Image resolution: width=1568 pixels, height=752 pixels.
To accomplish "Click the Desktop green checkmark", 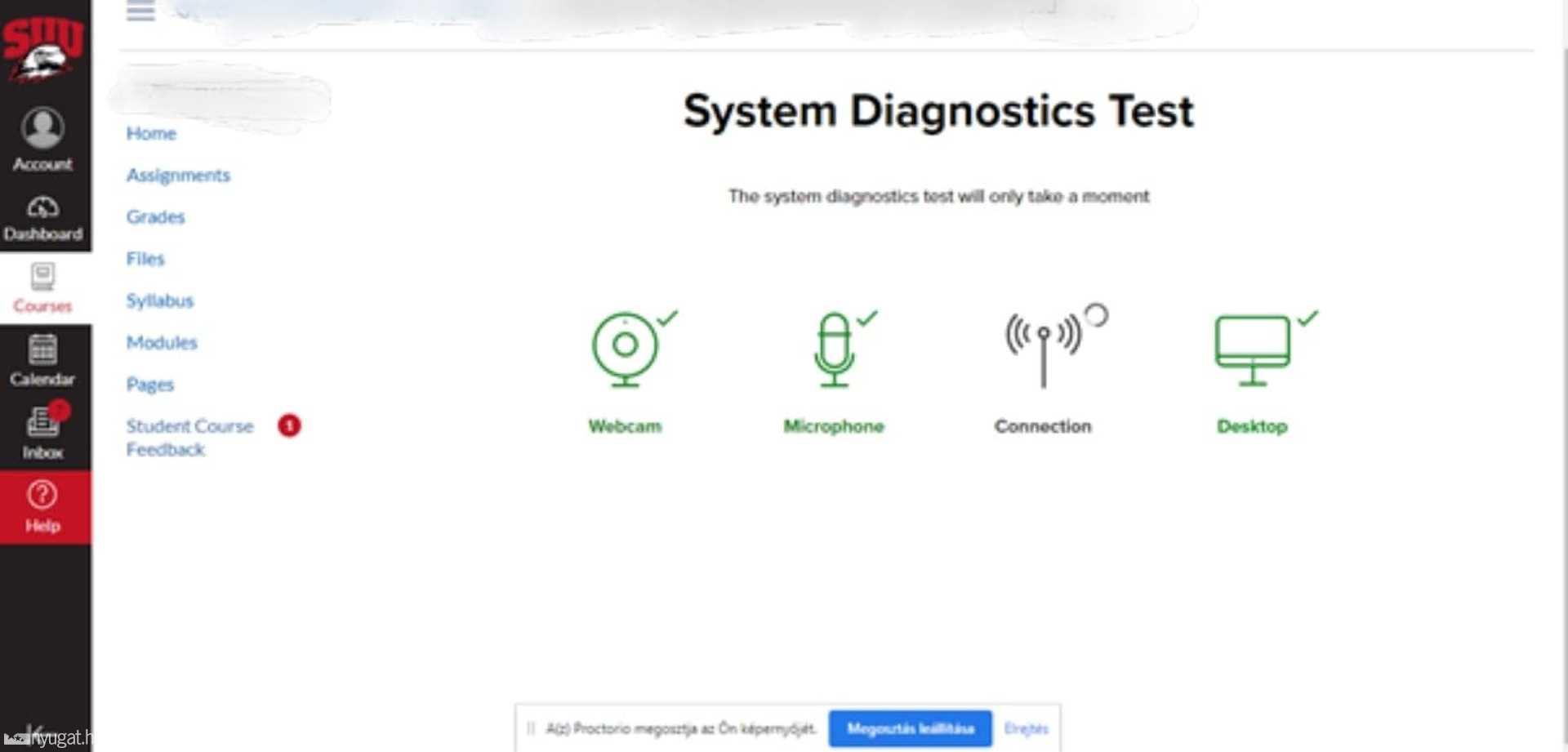I will click(1308, 318).
